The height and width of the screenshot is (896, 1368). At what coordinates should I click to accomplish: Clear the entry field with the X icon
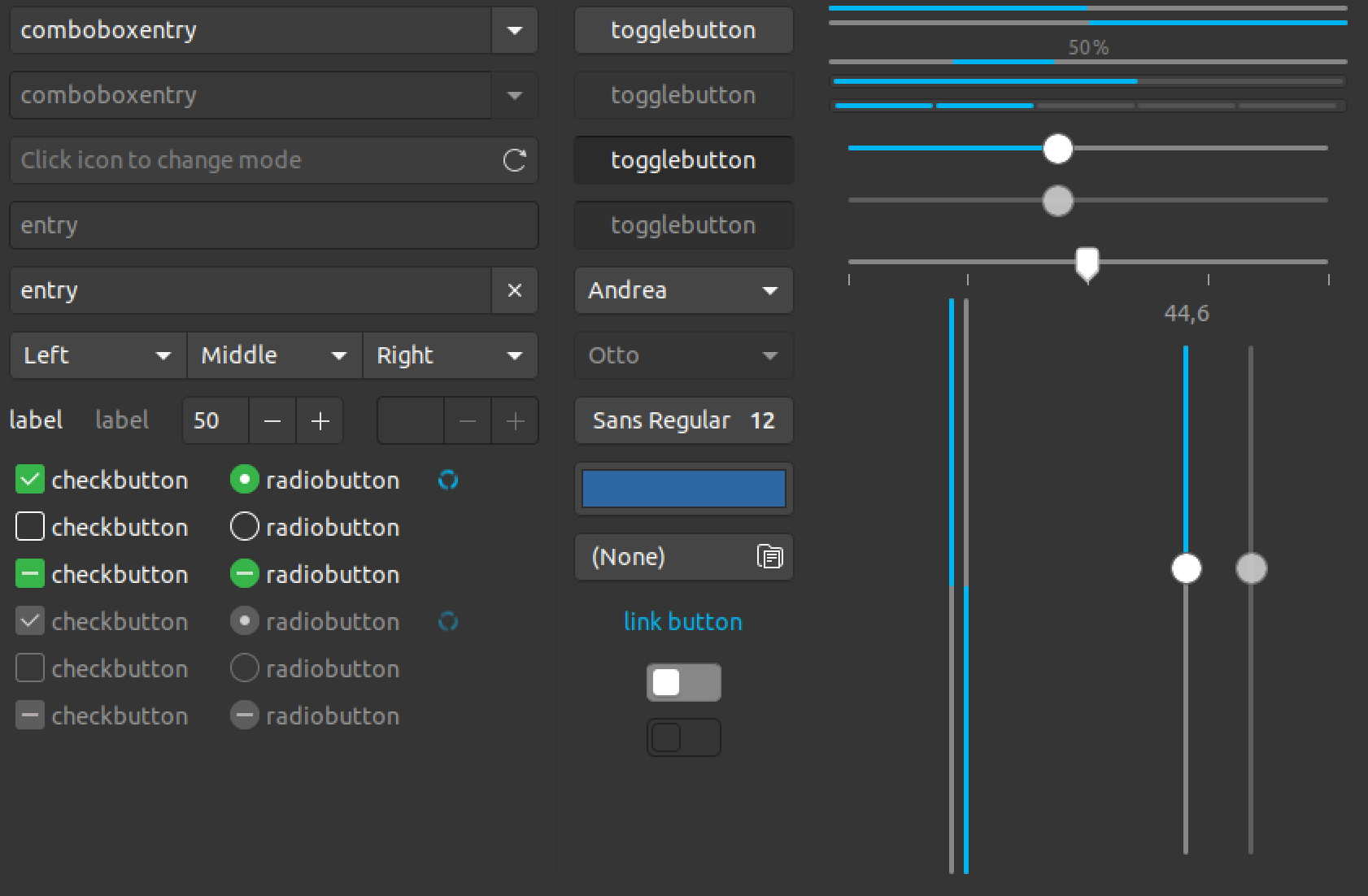tap(515, 290)
